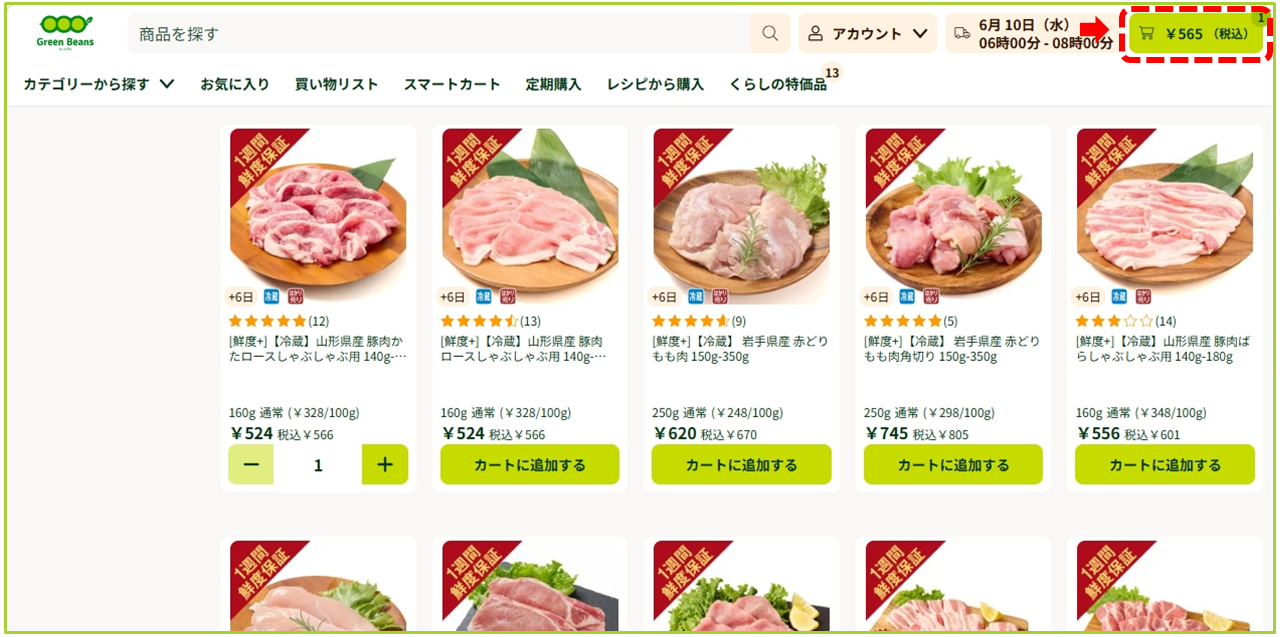Click the star rating of 豚肉ばら item
Screen dimensions: 1280x637
tap(1114, 321)
